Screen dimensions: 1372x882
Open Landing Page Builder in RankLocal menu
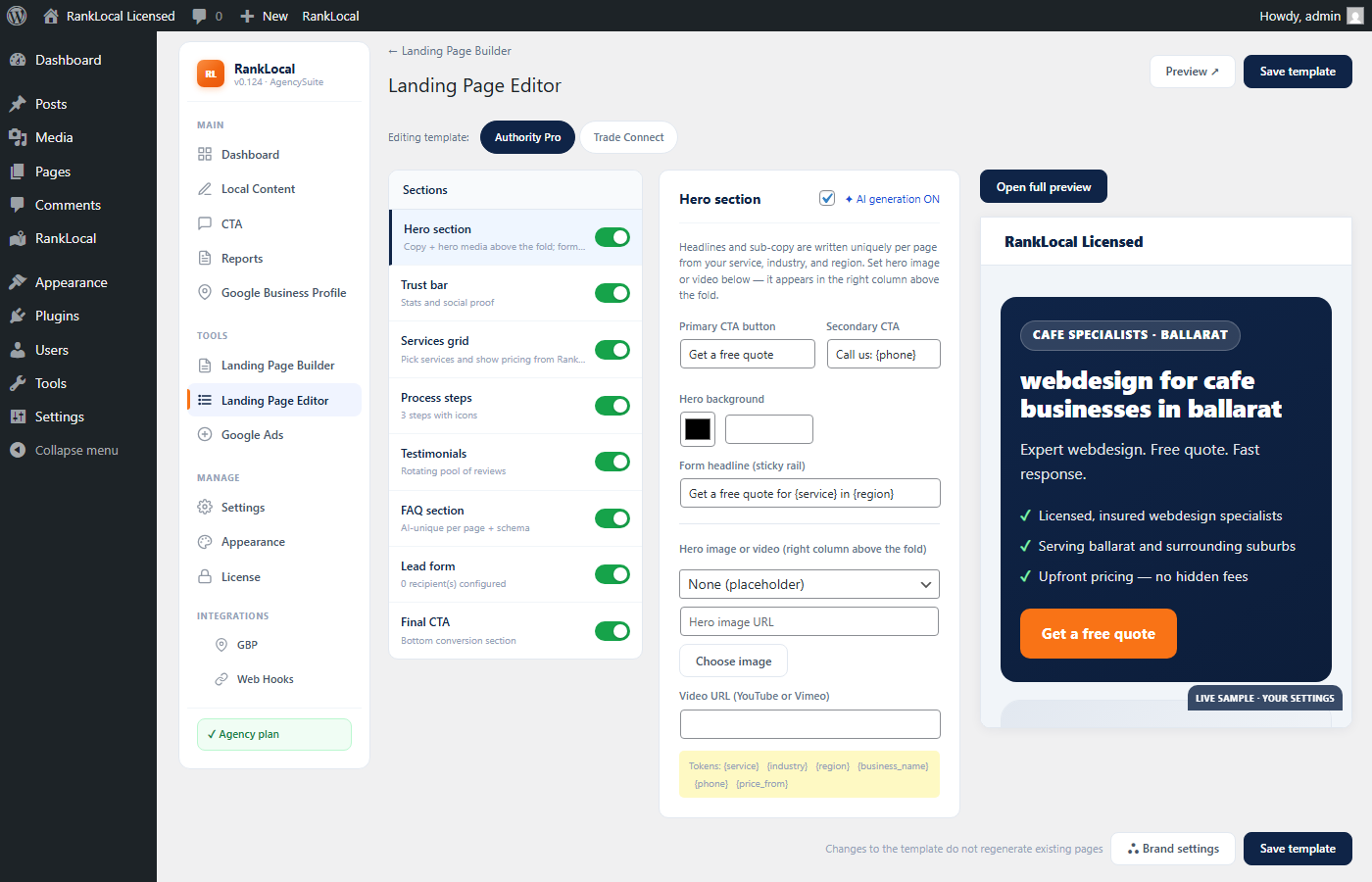274,366
